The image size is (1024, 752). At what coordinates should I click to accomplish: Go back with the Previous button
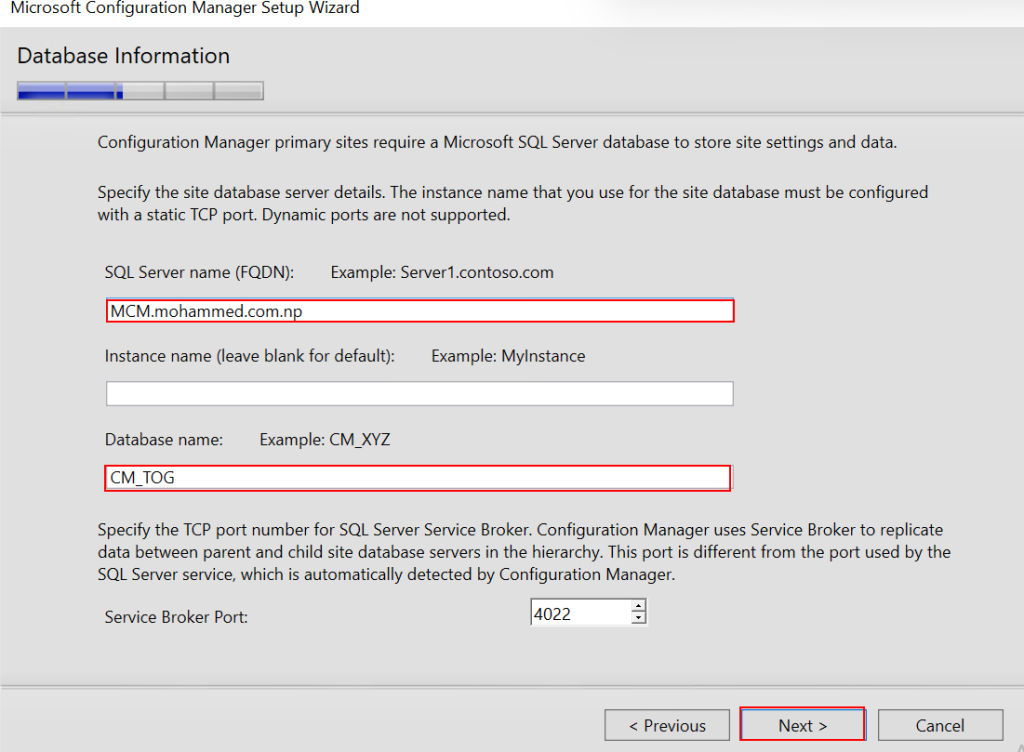tap(667, 725)
